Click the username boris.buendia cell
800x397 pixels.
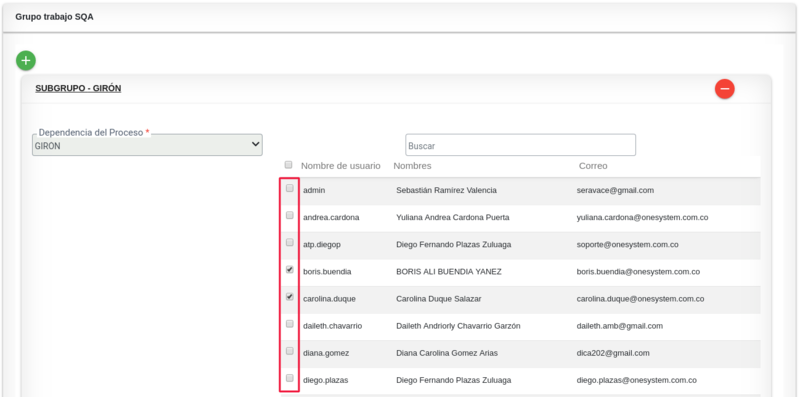327,272
